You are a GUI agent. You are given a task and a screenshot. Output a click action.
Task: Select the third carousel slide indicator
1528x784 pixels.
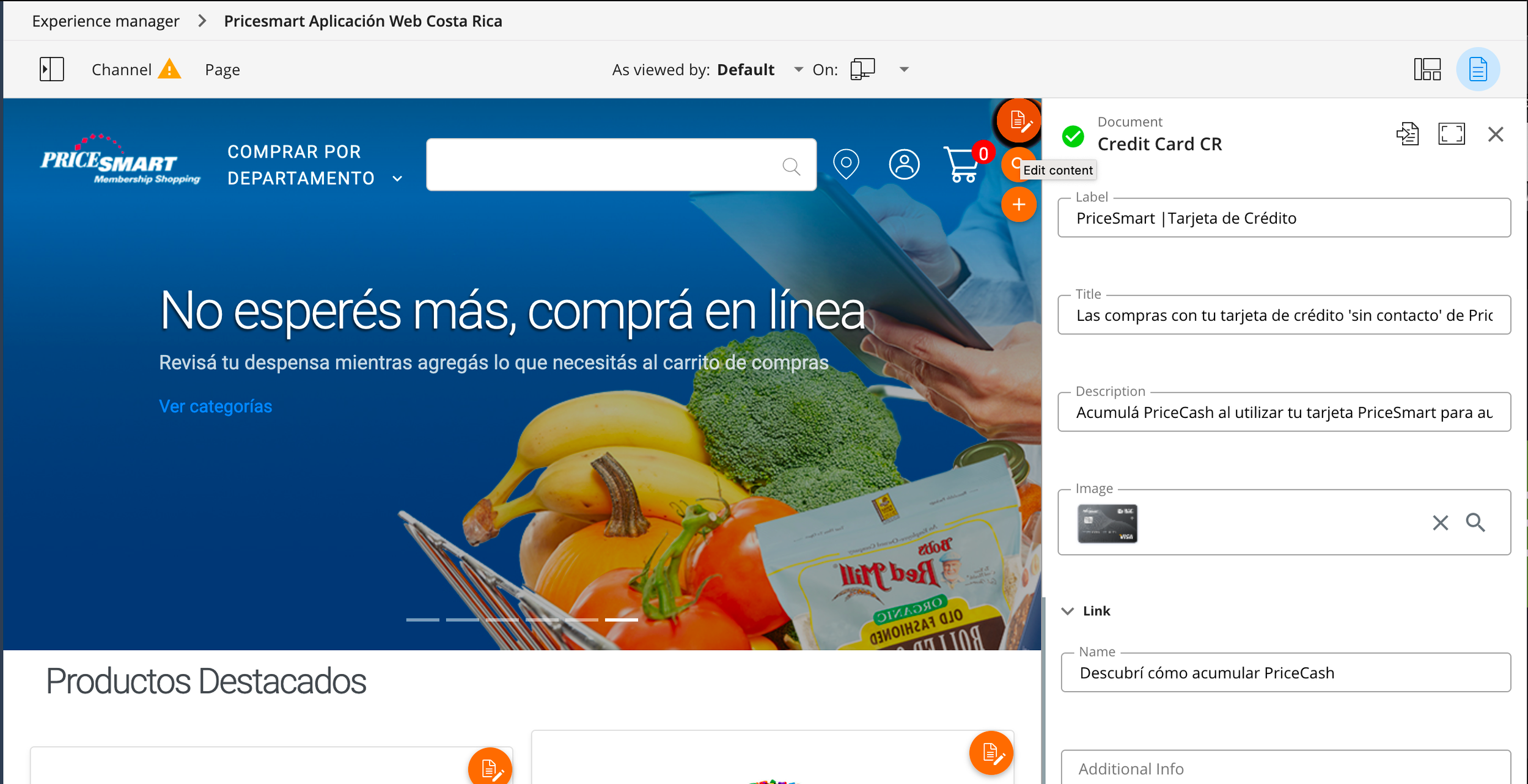(x=502, y=620)
